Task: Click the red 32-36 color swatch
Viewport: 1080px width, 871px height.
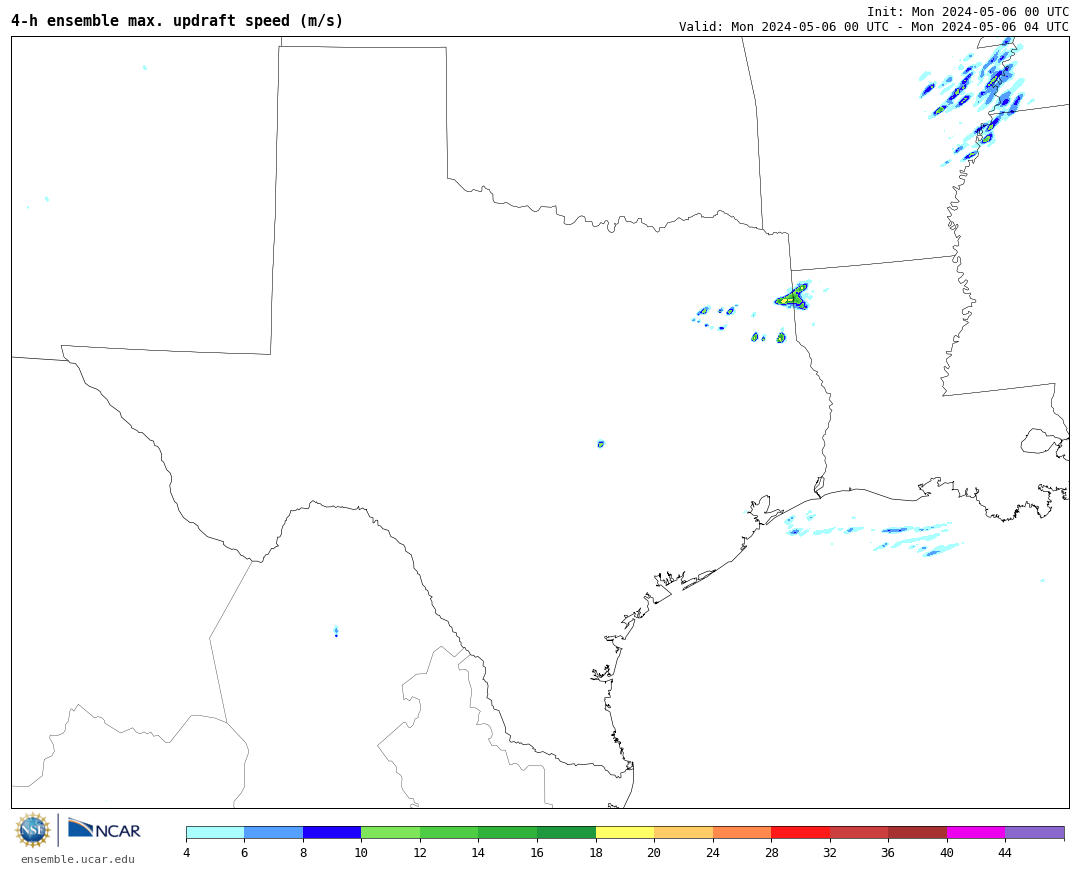Action: (859, 832)
